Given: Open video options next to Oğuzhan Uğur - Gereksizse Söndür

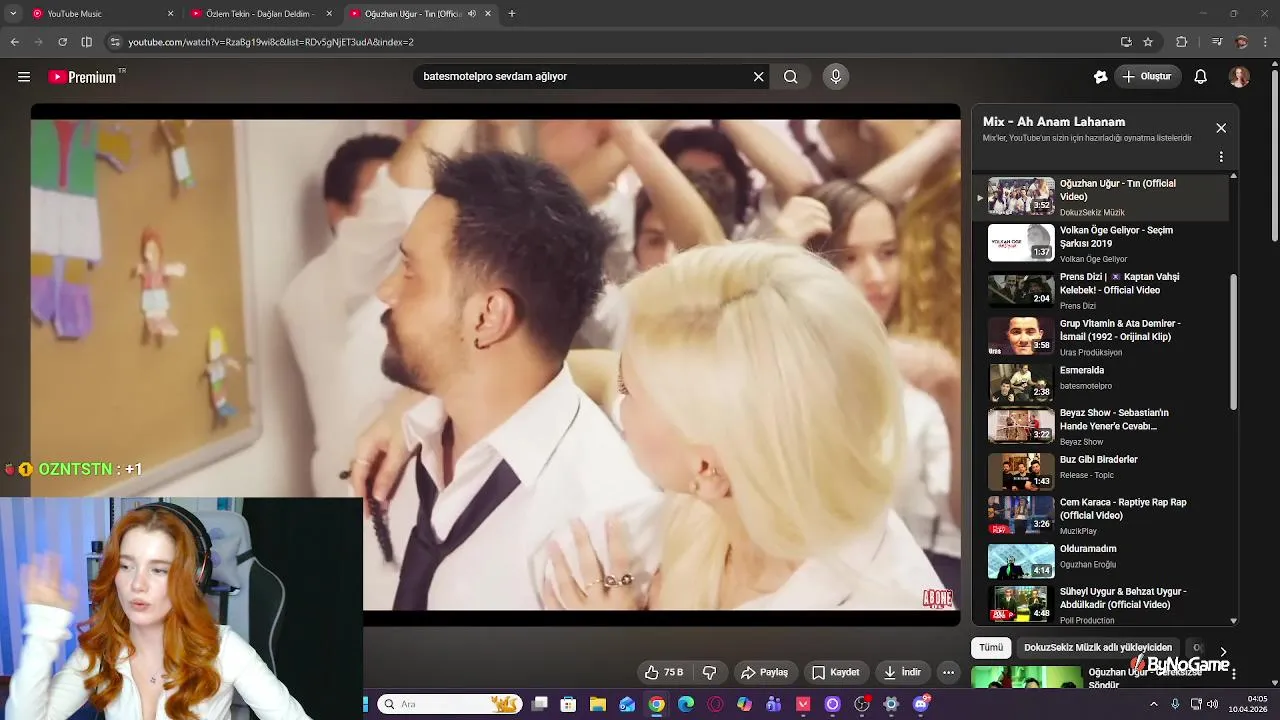Looking at the screenshot, I should tap(1234, 674).
